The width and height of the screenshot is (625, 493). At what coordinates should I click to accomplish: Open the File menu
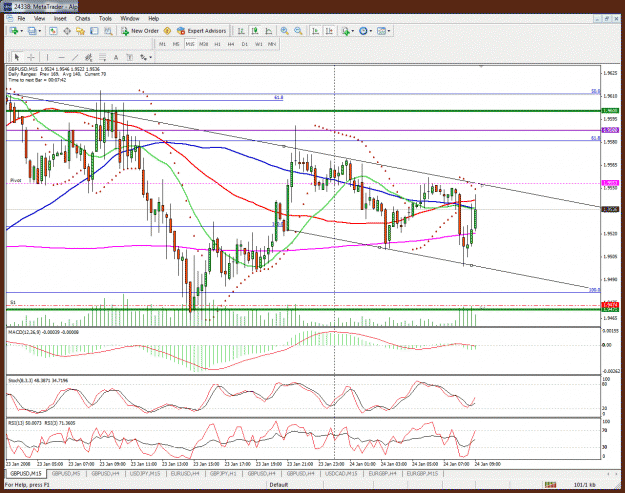pyautogui.click(x=21, y=18)
